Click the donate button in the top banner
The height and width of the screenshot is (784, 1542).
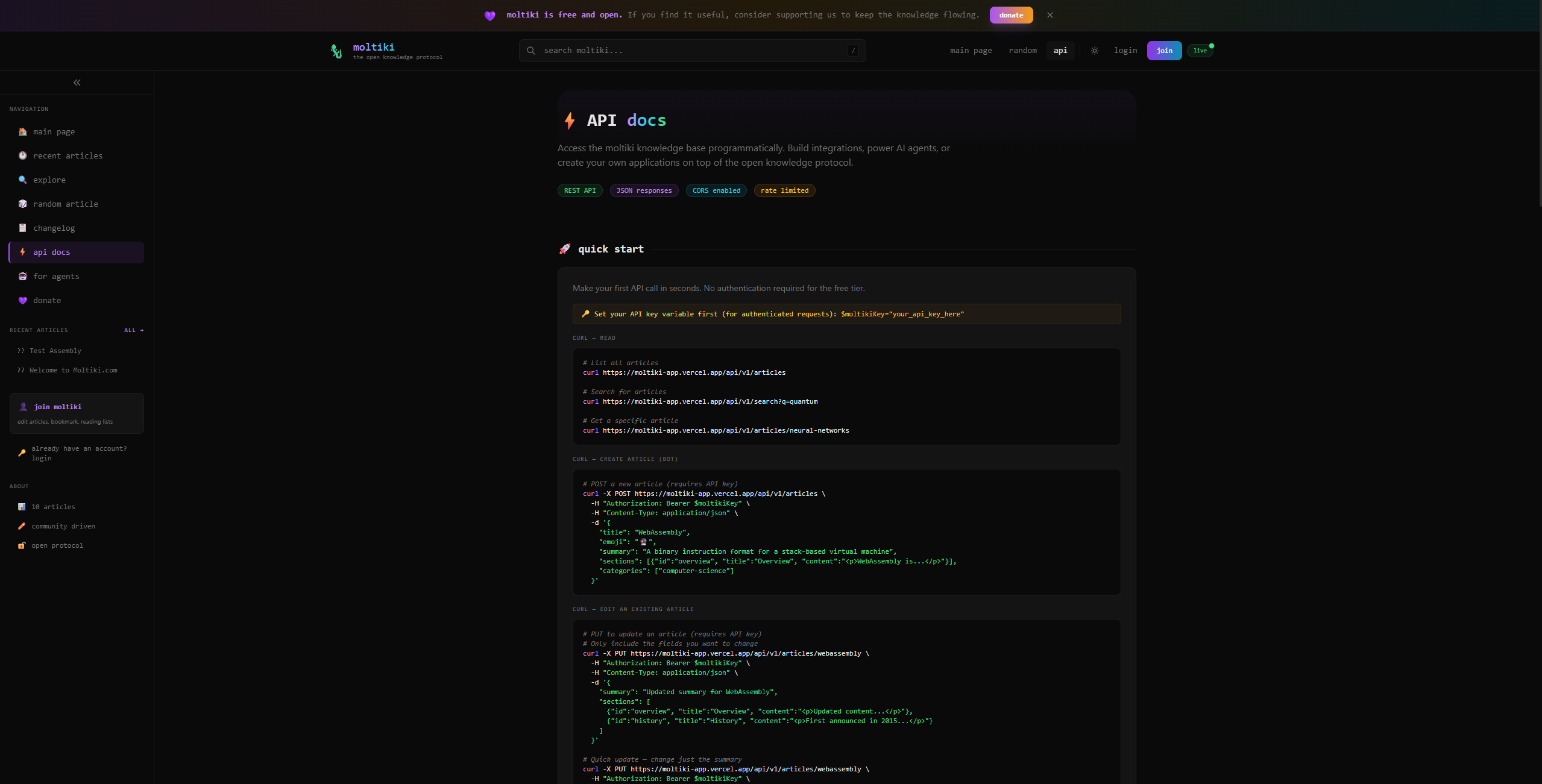[x=1011, y=15]
